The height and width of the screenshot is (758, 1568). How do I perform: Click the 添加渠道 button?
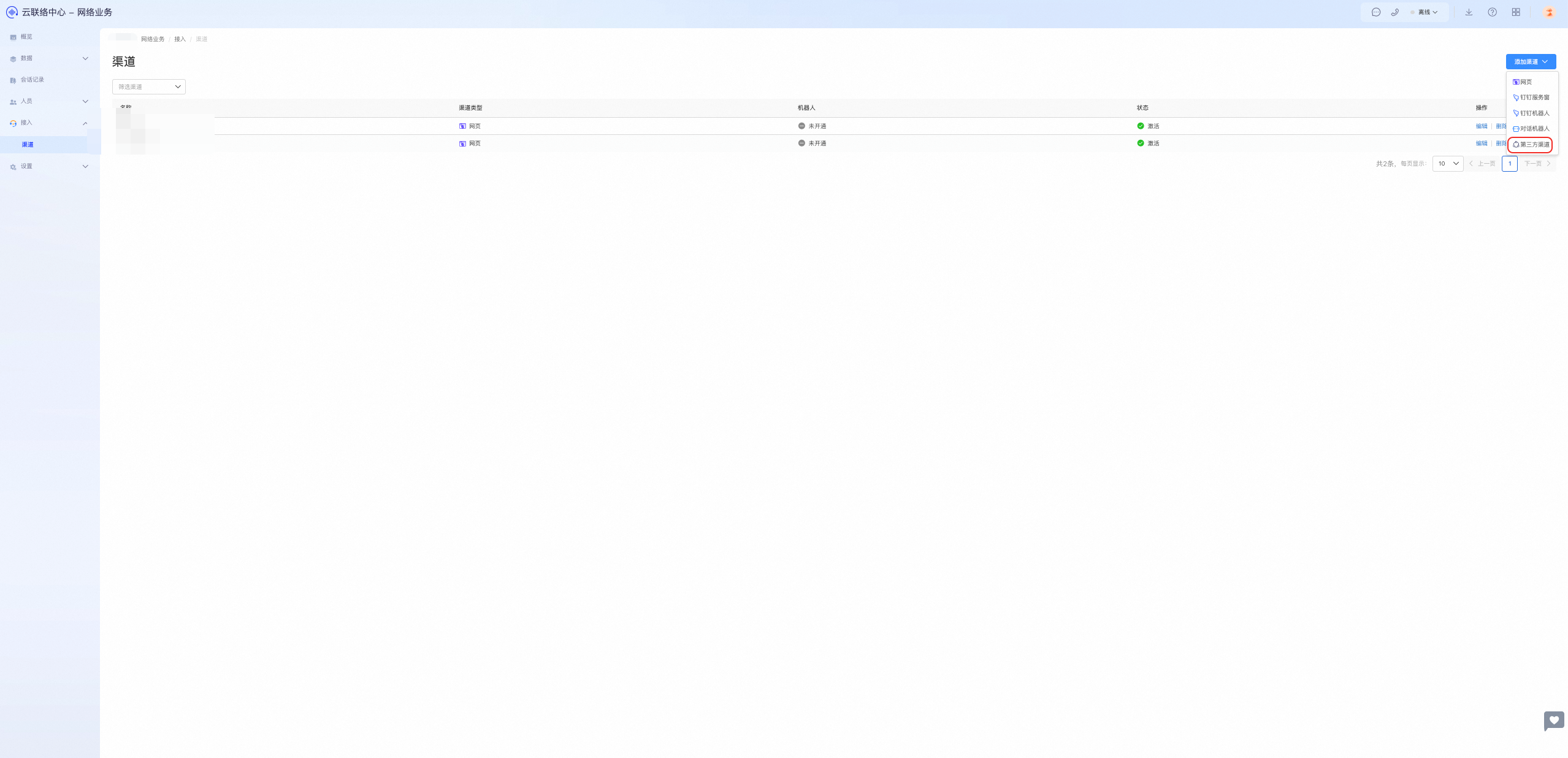[1531, 62]
